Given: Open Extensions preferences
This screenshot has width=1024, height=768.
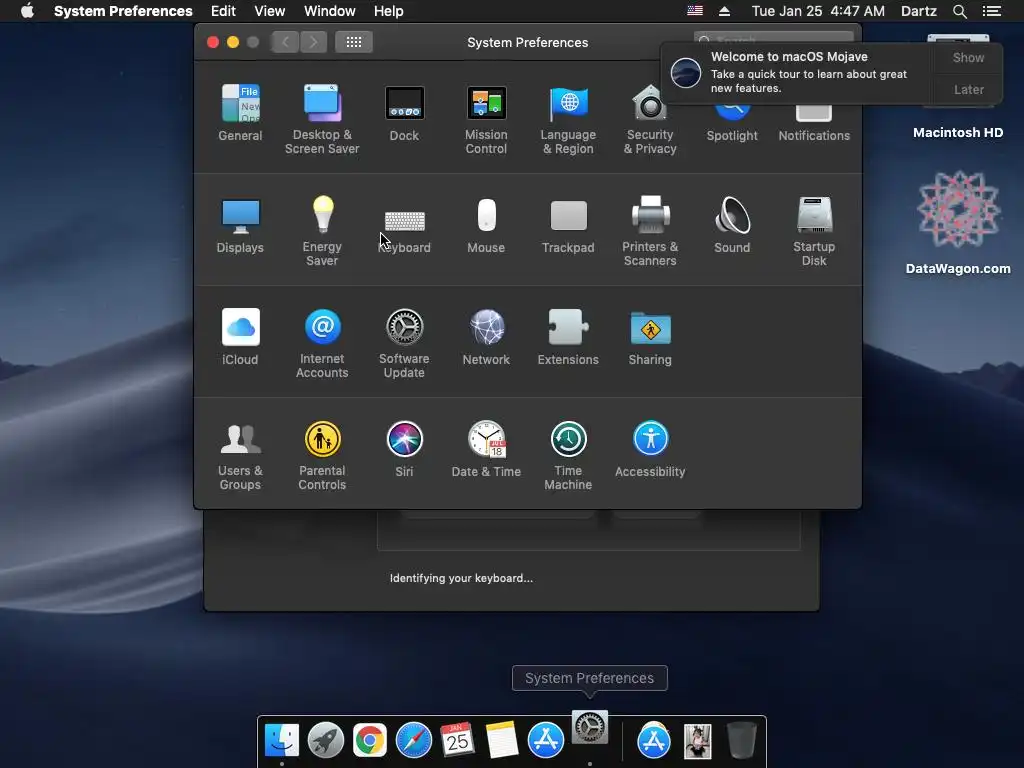Looking at the screenshot, I should point(568,337).
